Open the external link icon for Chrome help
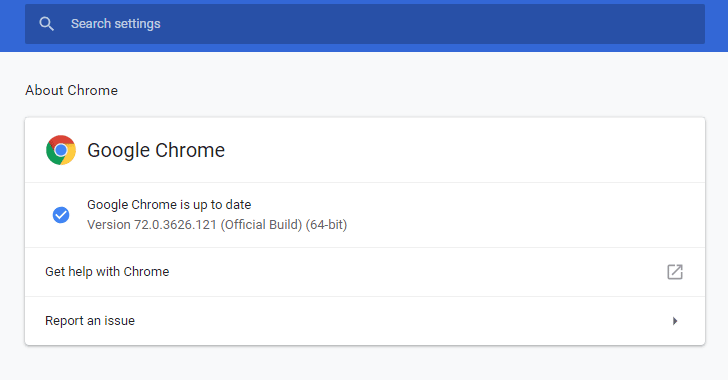This screenshot has width=728, height=380. point(675,272)
